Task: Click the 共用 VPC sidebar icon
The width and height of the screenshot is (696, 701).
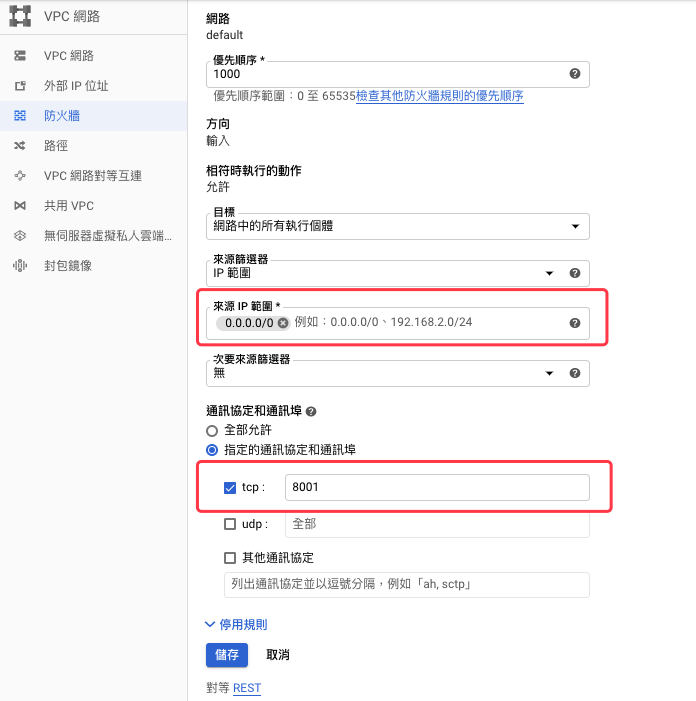Action: (20, 206)
